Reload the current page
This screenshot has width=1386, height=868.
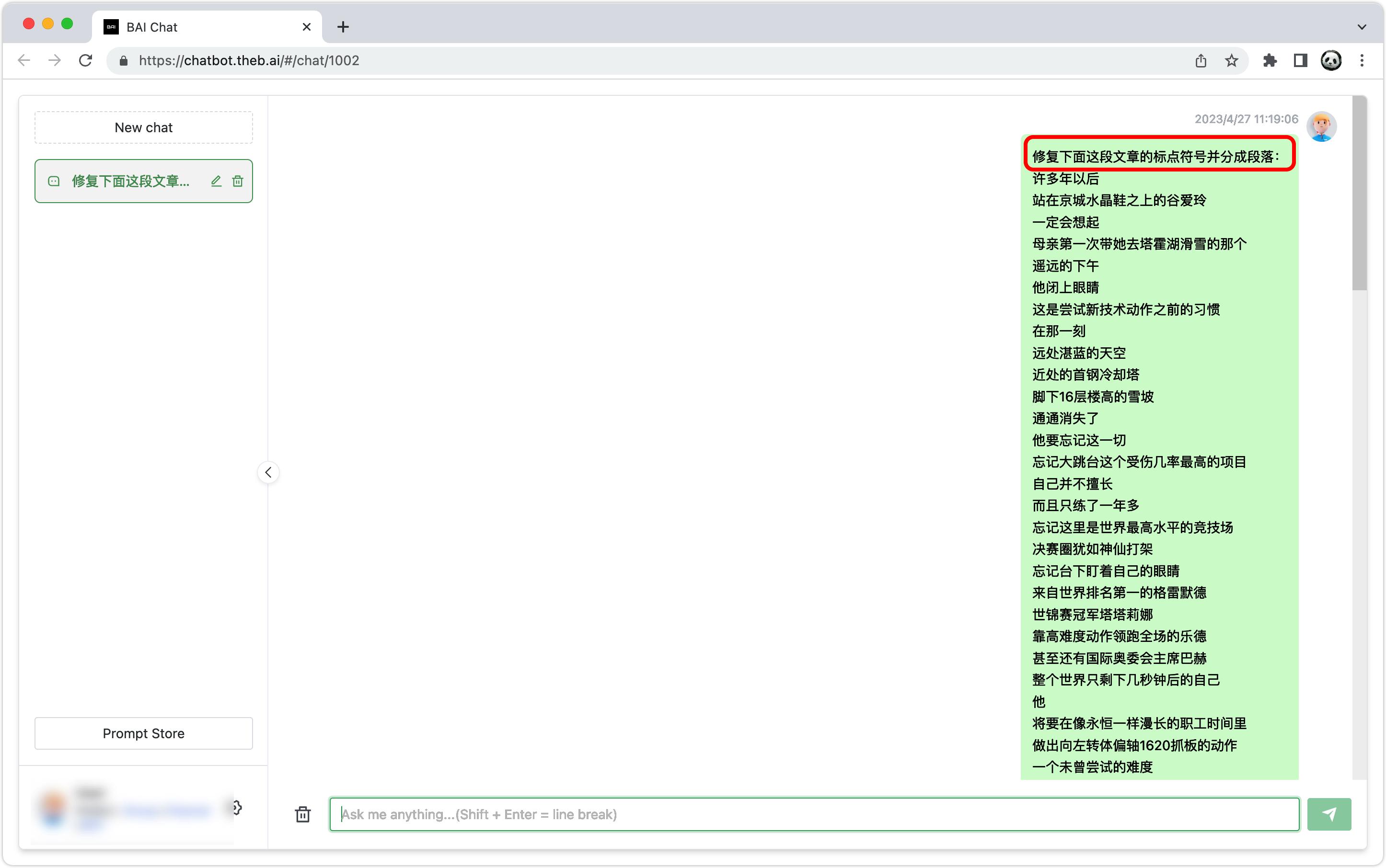tap(86, 61)
